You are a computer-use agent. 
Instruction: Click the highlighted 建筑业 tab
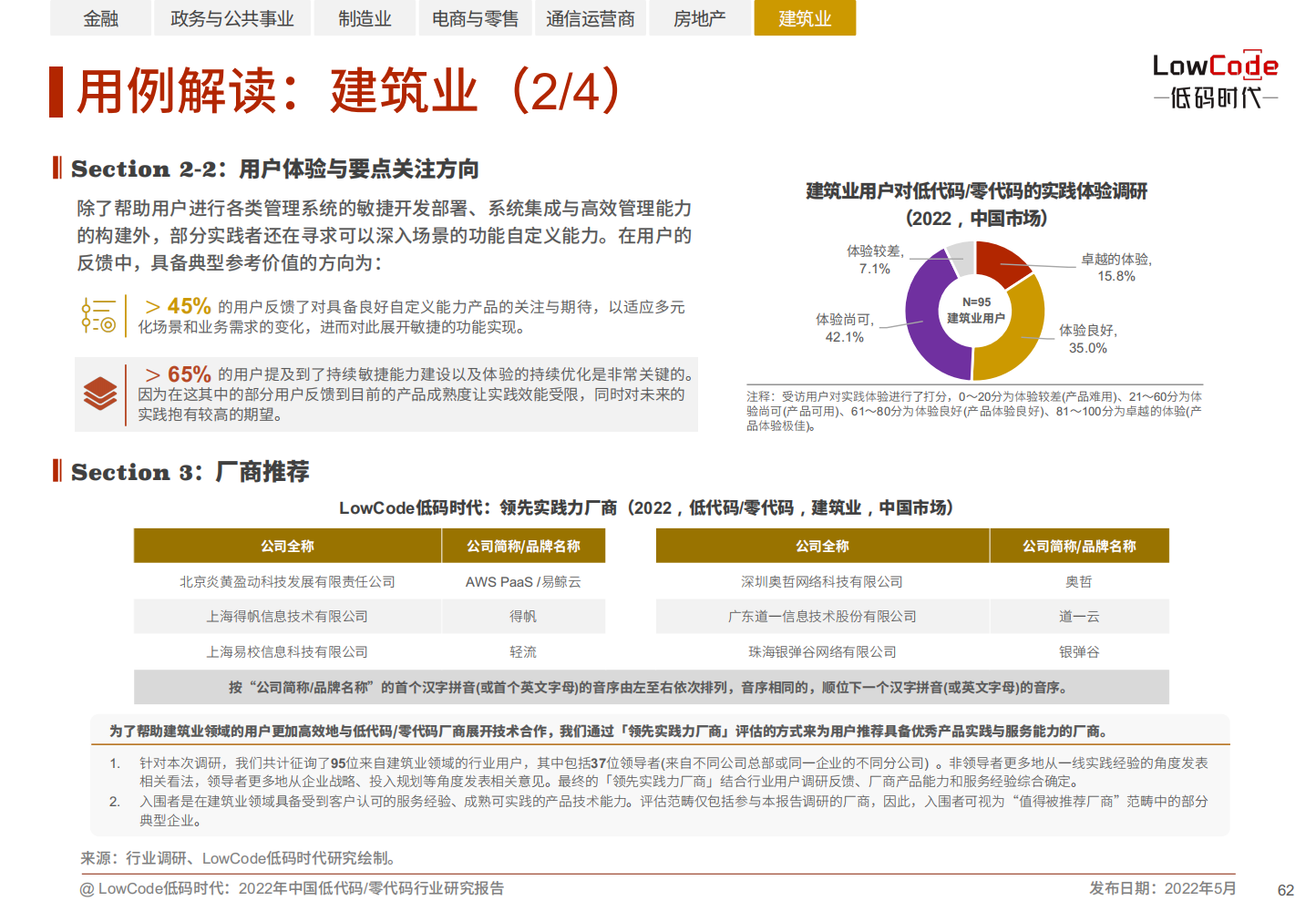coord(805,18)
